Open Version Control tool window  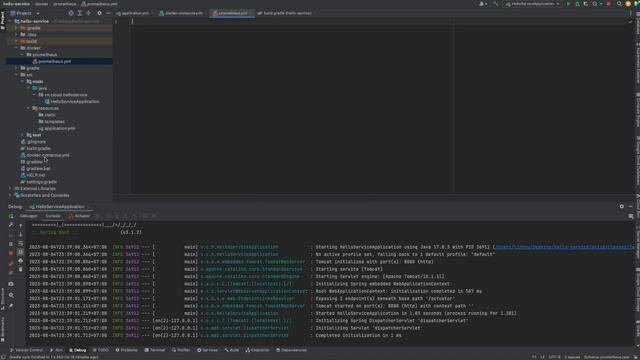tap(26, 350)
